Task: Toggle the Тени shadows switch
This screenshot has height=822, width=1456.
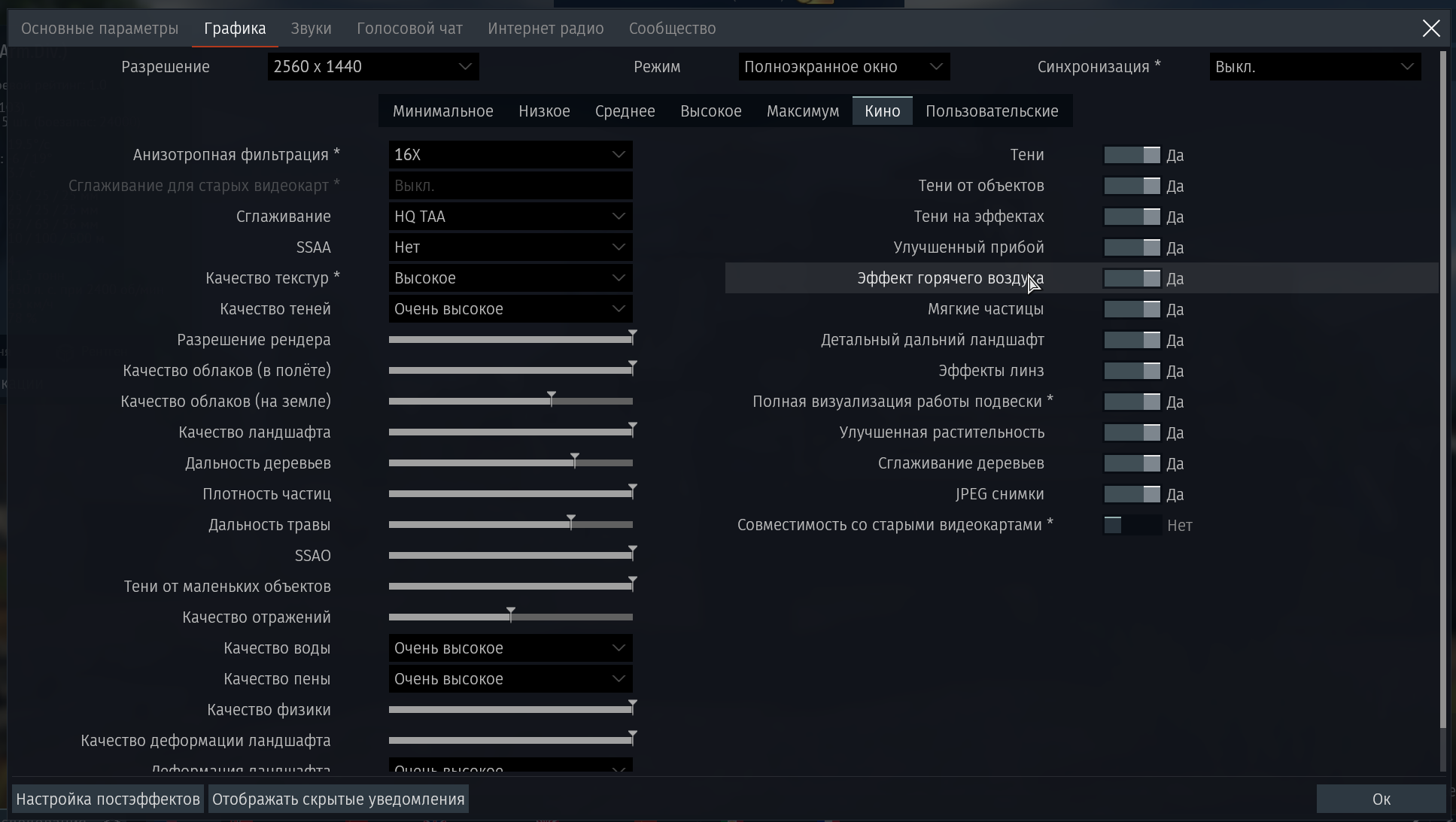Action: (1132, 155)
